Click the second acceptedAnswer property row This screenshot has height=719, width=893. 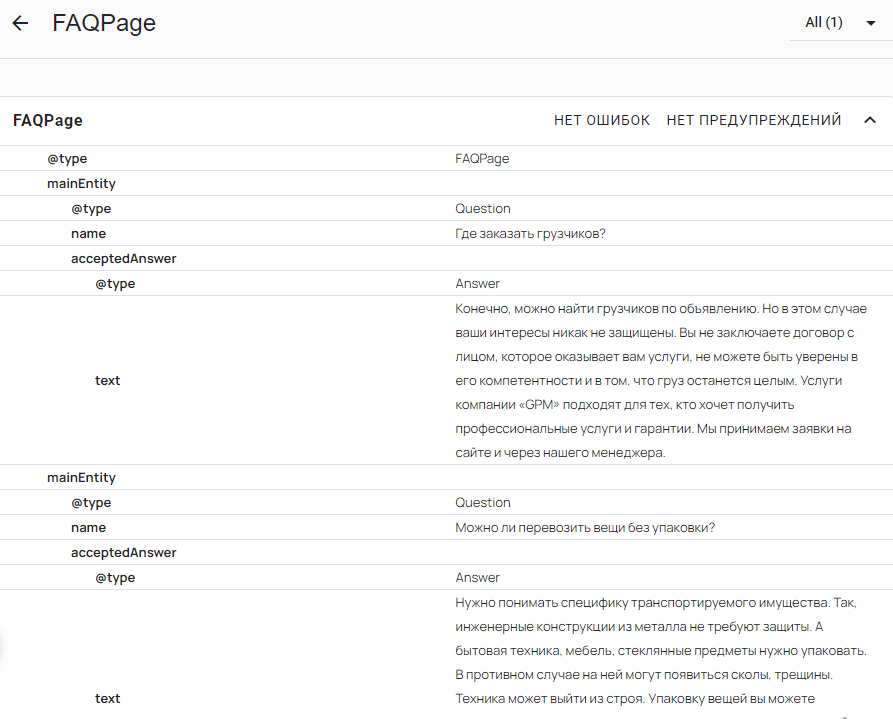[x=123, y=552]
